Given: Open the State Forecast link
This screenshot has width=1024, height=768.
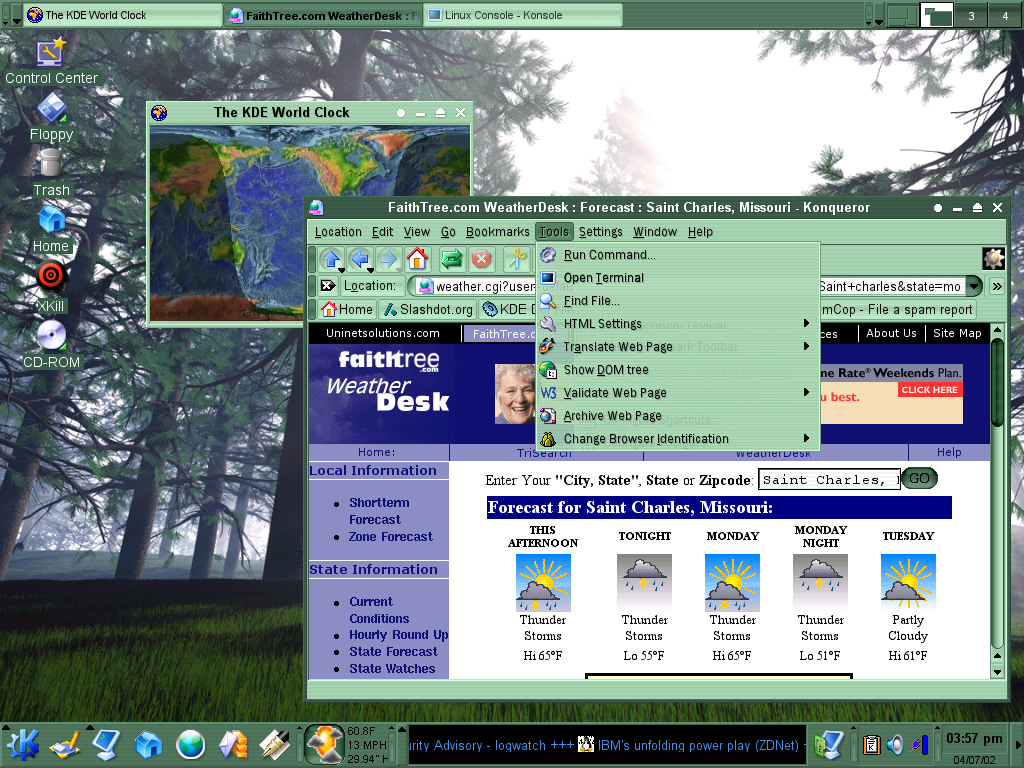Looking at the screenshot, I should click(x=393, y=651).
